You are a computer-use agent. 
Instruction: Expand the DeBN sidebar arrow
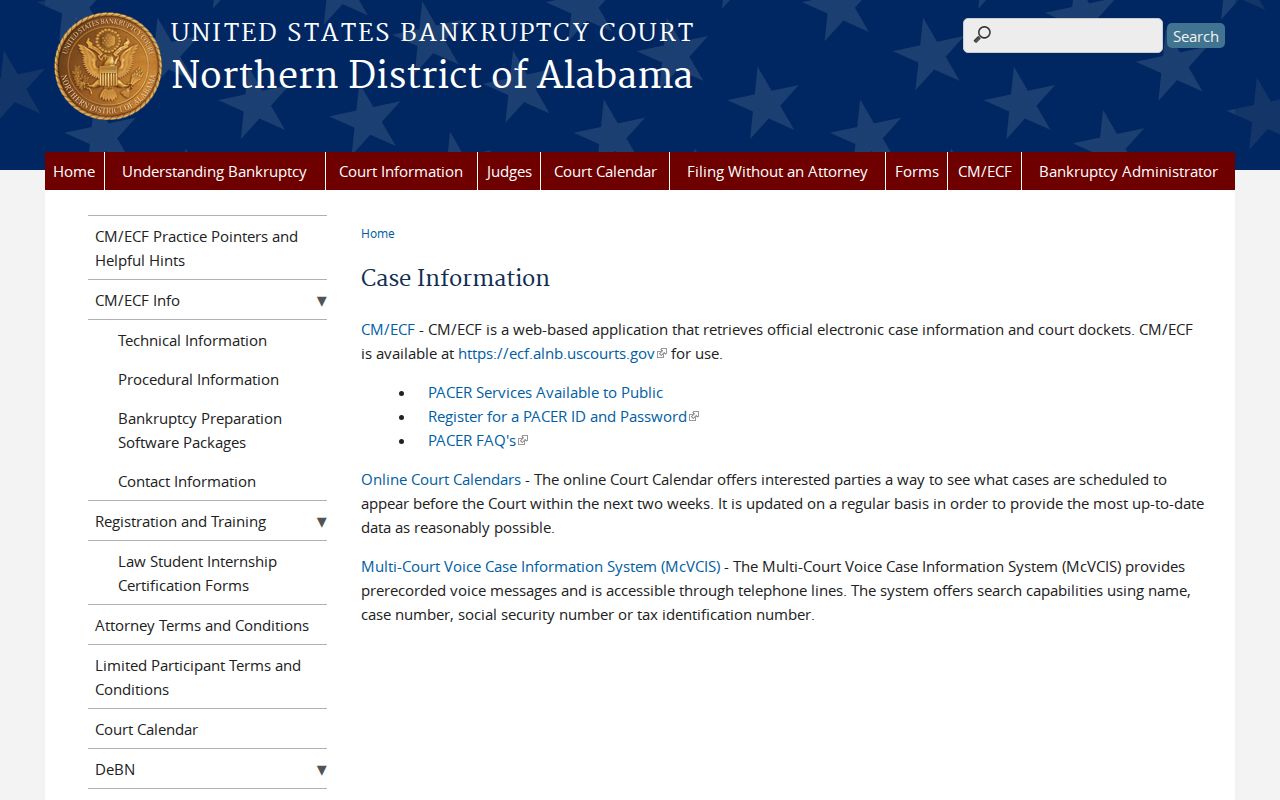tap(321, 769)
